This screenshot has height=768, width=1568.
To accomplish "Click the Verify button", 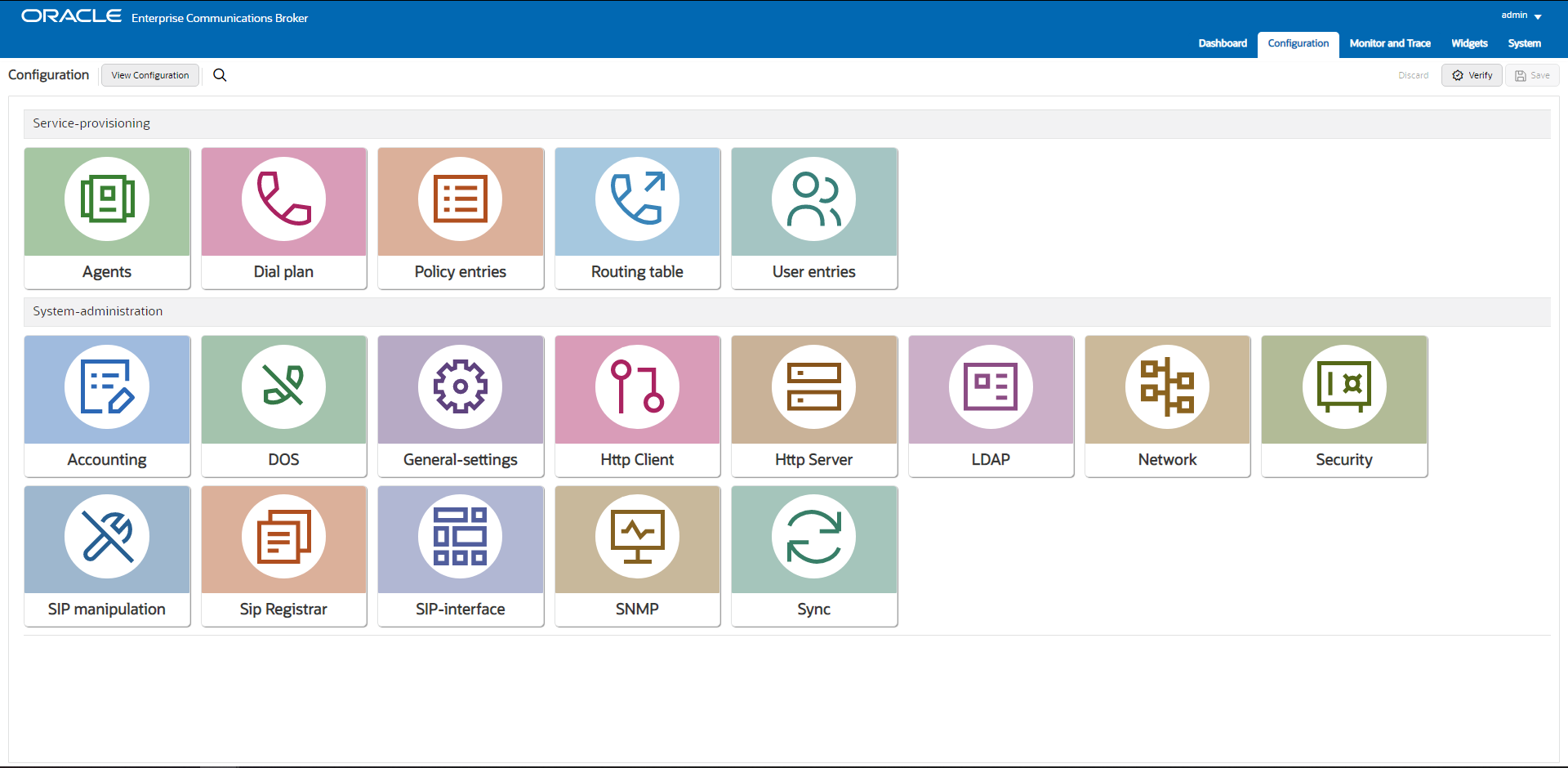I will tap(1472, 75).
